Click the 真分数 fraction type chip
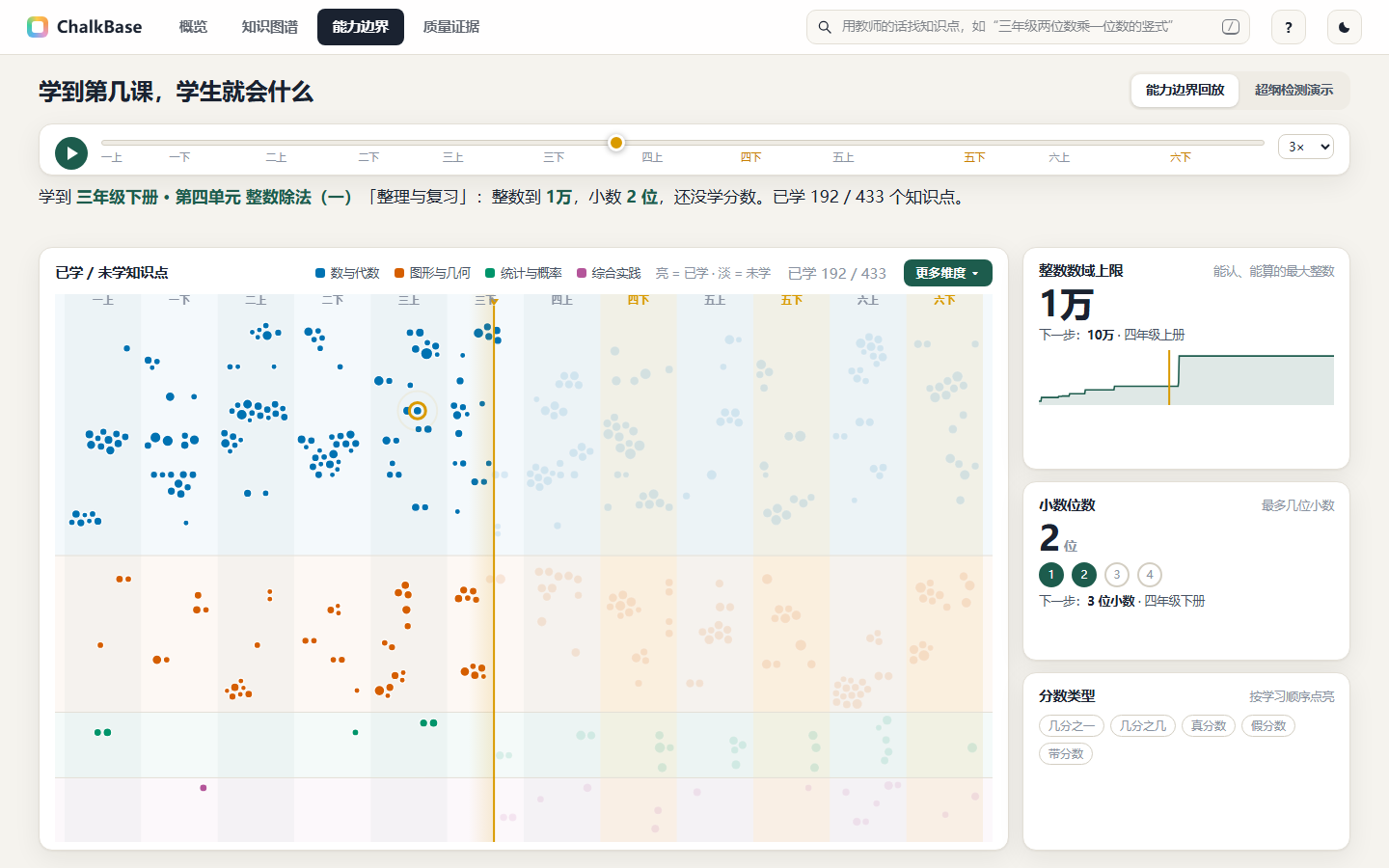This screenshot has width=1389, height=868. (x=1209, y=726)
